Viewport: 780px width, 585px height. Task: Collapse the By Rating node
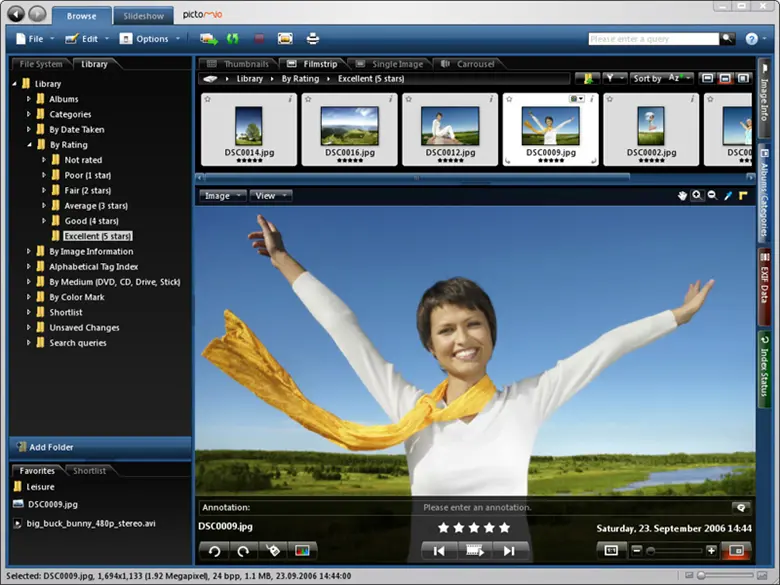(29, 145)
